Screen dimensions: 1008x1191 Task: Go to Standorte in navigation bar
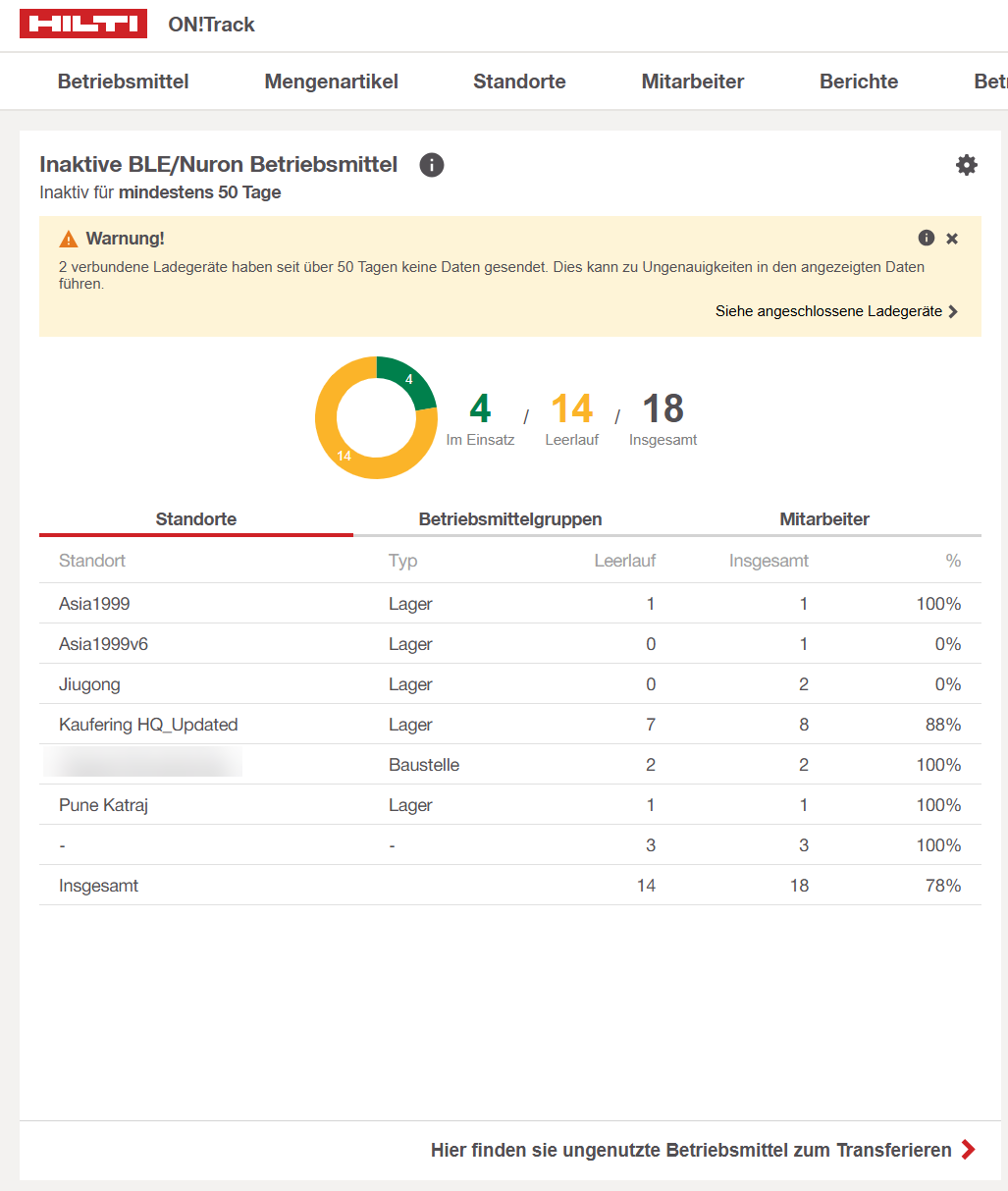click(x=519, y=81)
